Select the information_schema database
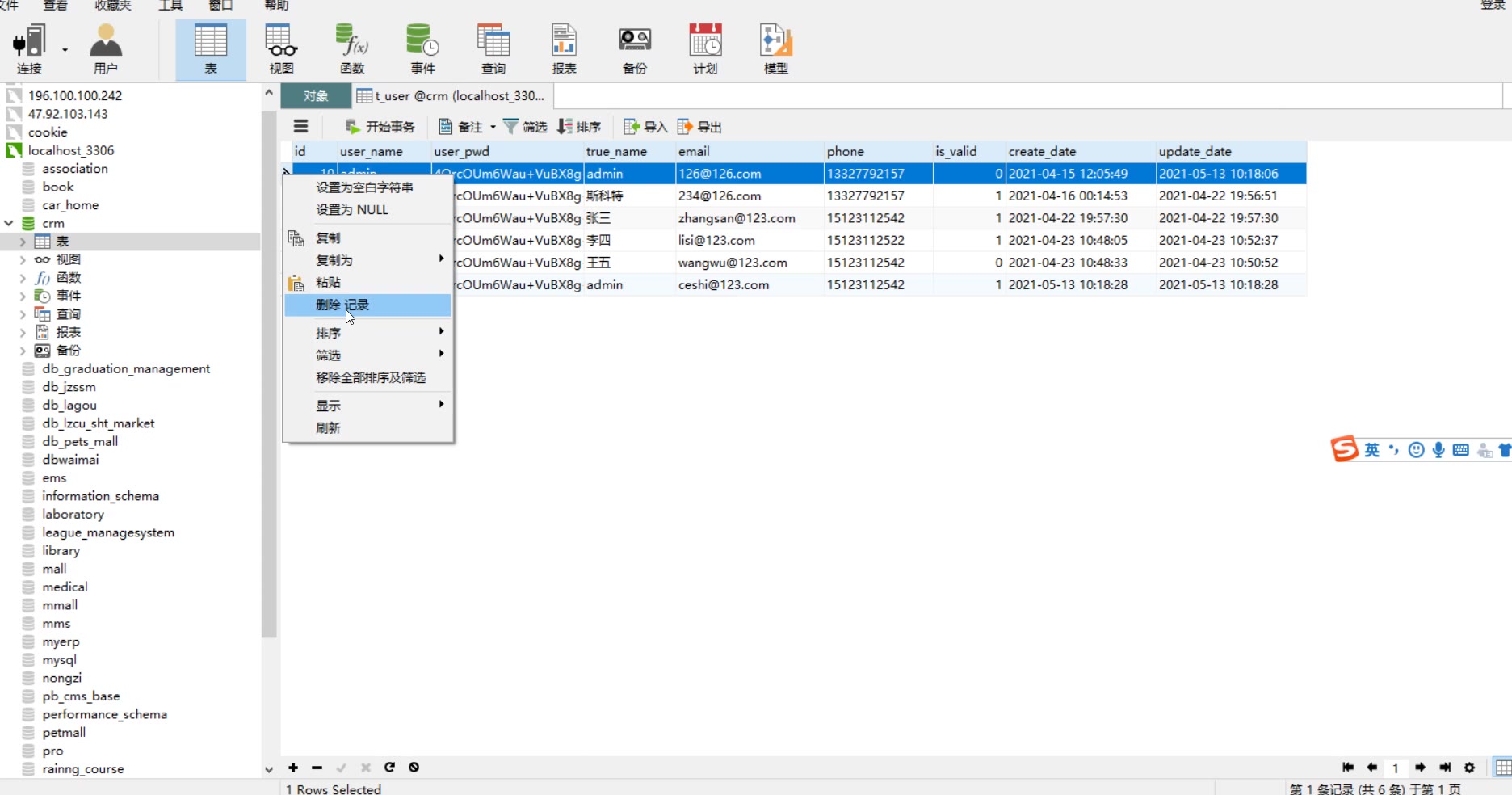The image size is (1512, 795). (x=100, y=496)
